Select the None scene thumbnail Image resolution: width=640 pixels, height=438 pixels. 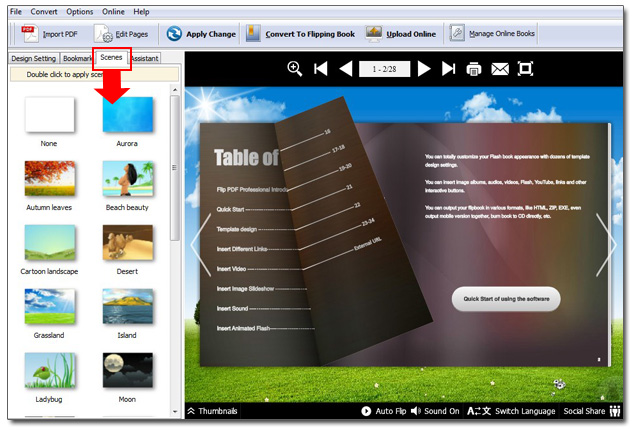pyautogui.click(x=49, y=114)
